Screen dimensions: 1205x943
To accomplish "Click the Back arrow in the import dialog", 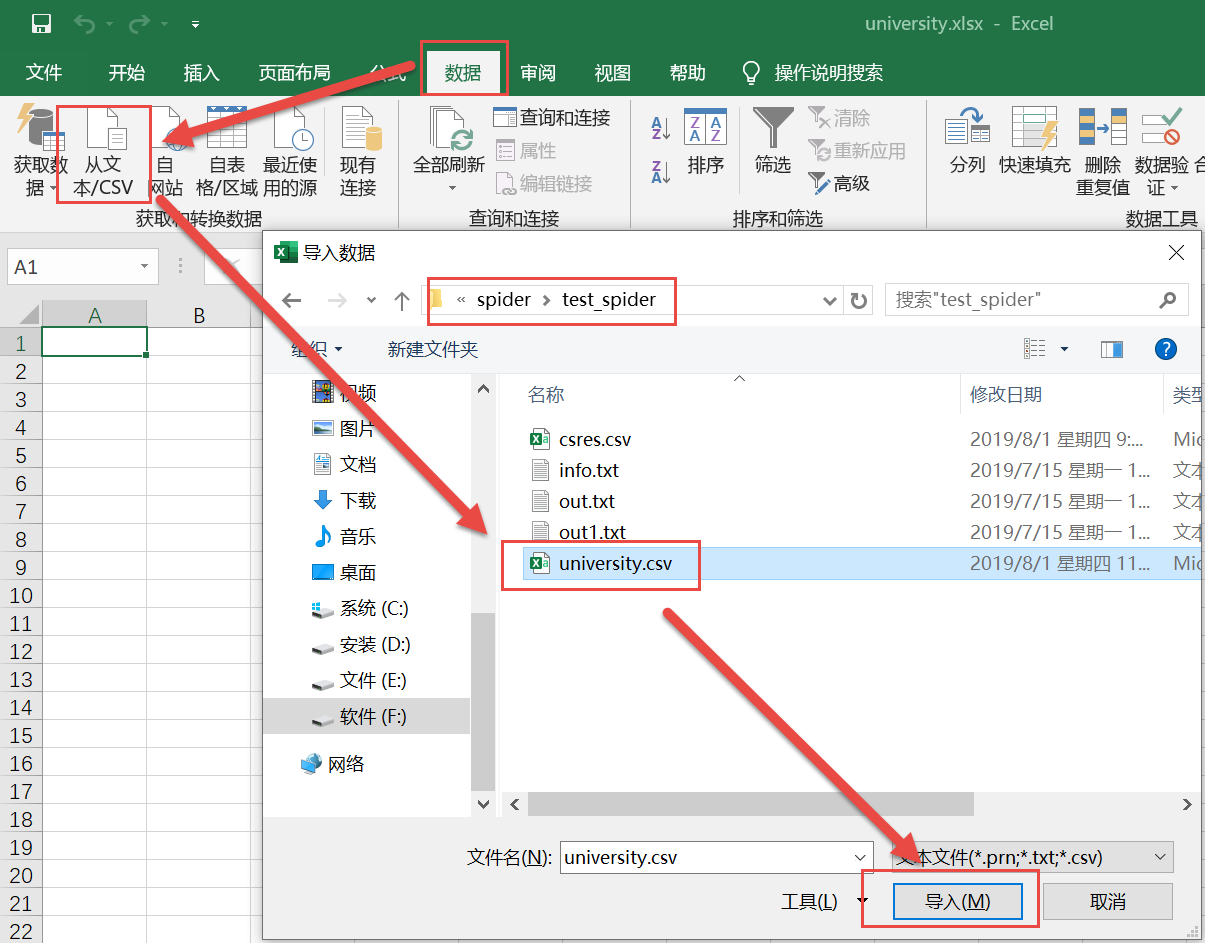I will tap(292, 300).
